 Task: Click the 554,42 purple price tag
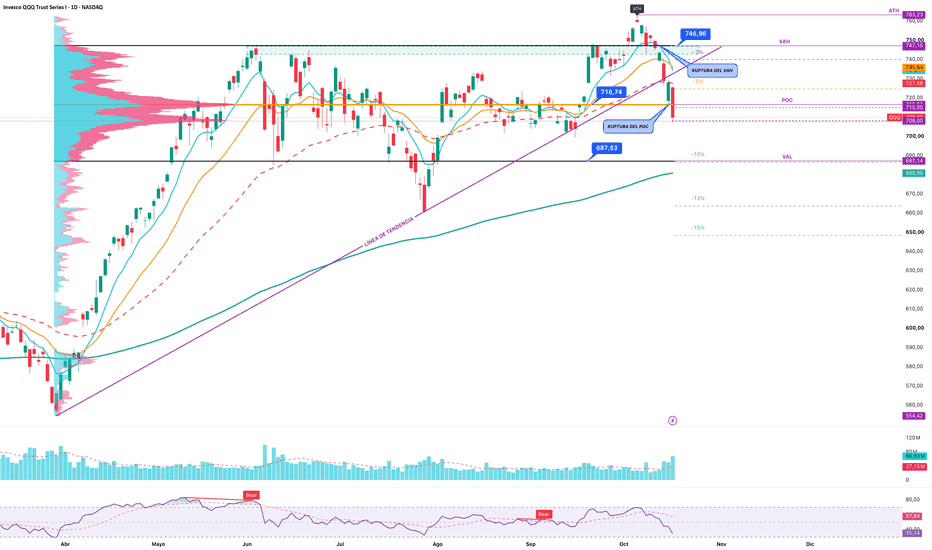[913, 416]
